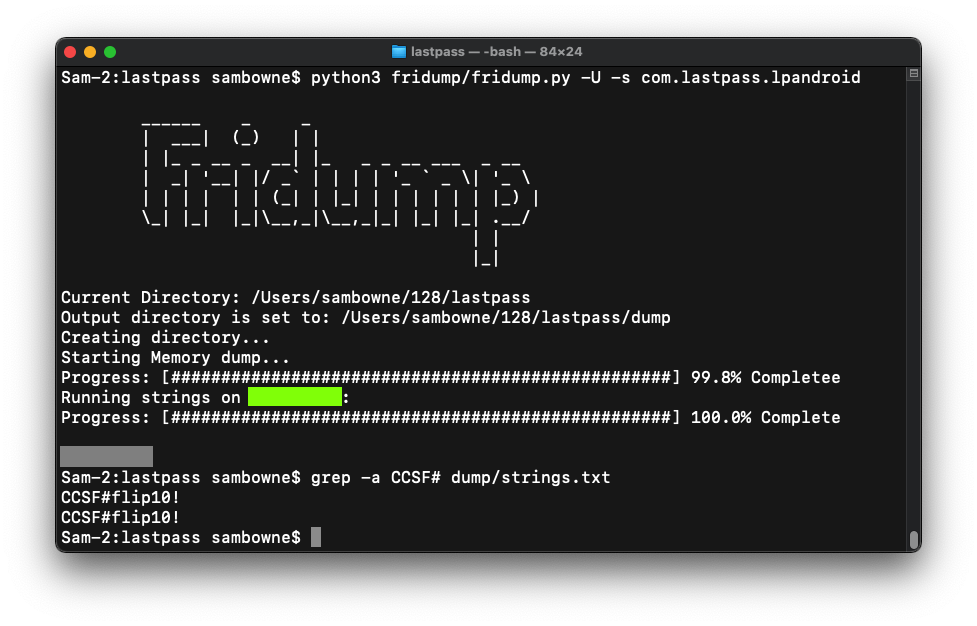Click the red close window button
The height and width of the screenshot is (626, 977).
click(70, 52)
